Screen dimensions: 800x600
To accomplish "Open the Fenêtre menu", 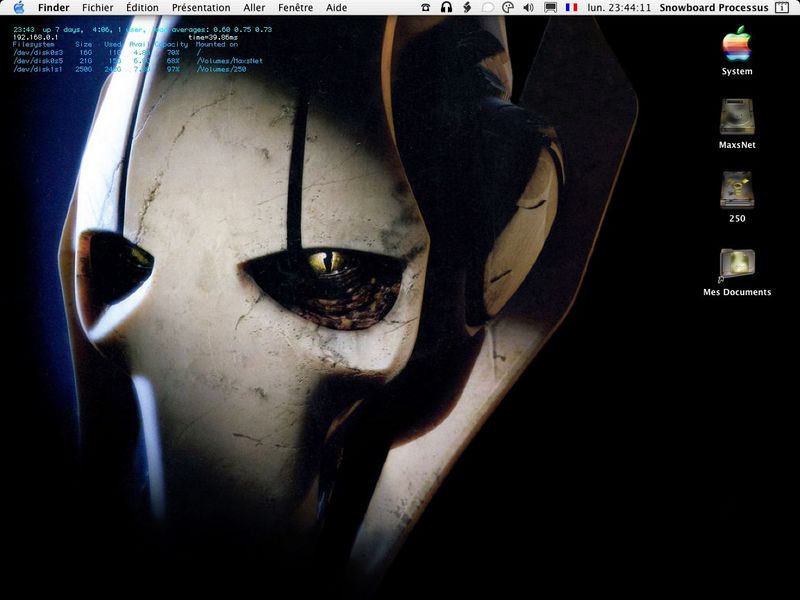I will 295,8.
